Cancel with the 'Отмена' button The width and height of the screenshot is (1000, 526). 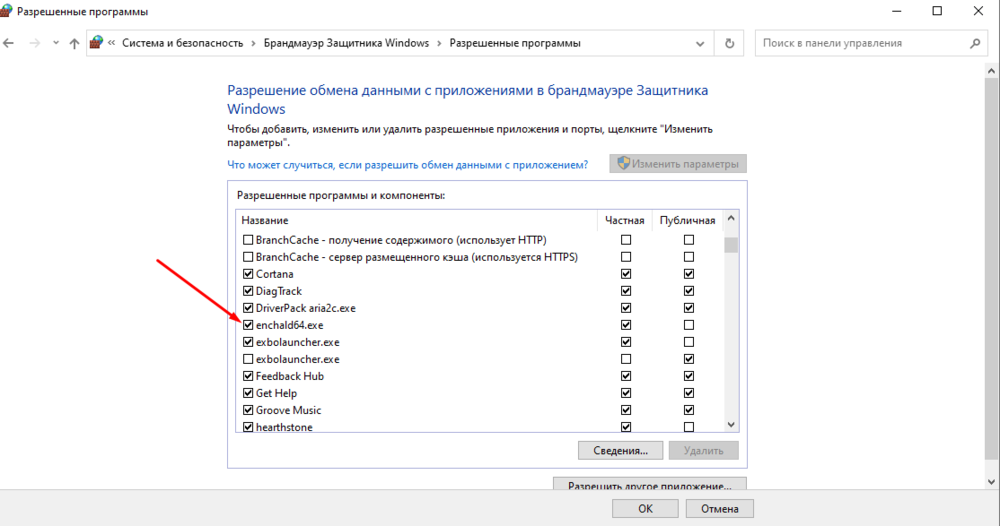(720, 509)
